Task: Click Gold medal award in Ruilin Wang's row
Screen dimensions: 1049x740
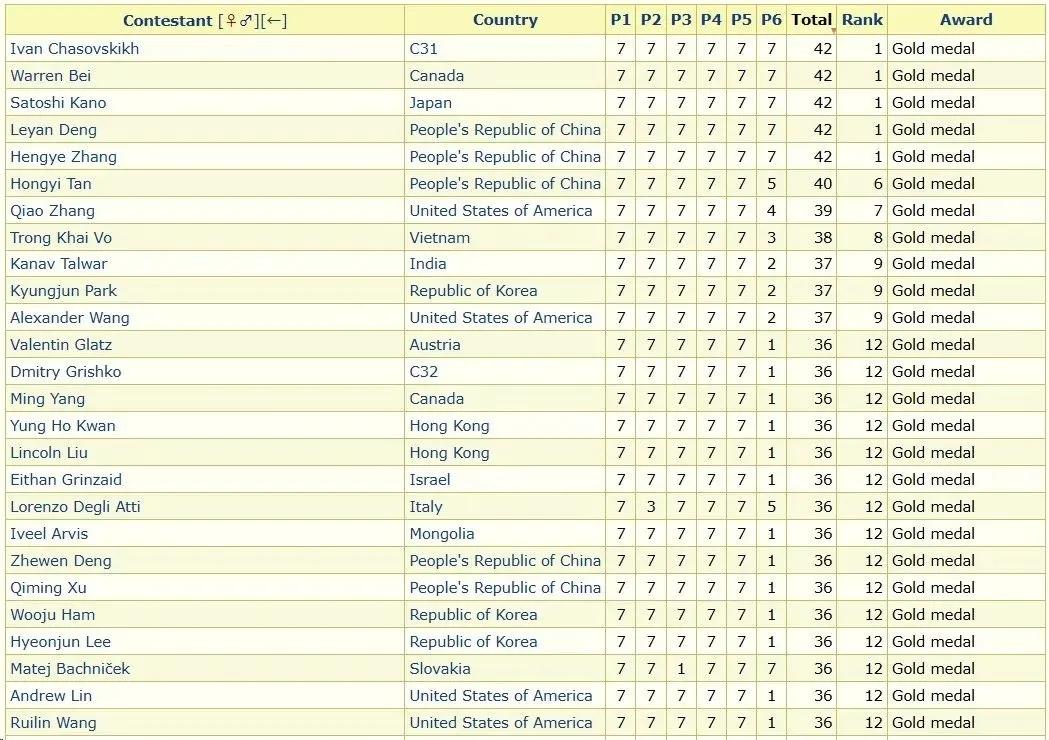Action: pyautogui.click(x=933, y=723)
